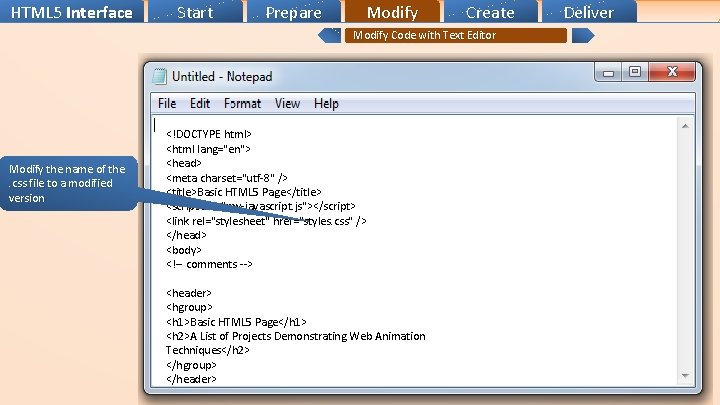The image size is (720, 405).
Task: Click the HTML5 Interface title label
Action: (72, 11)
